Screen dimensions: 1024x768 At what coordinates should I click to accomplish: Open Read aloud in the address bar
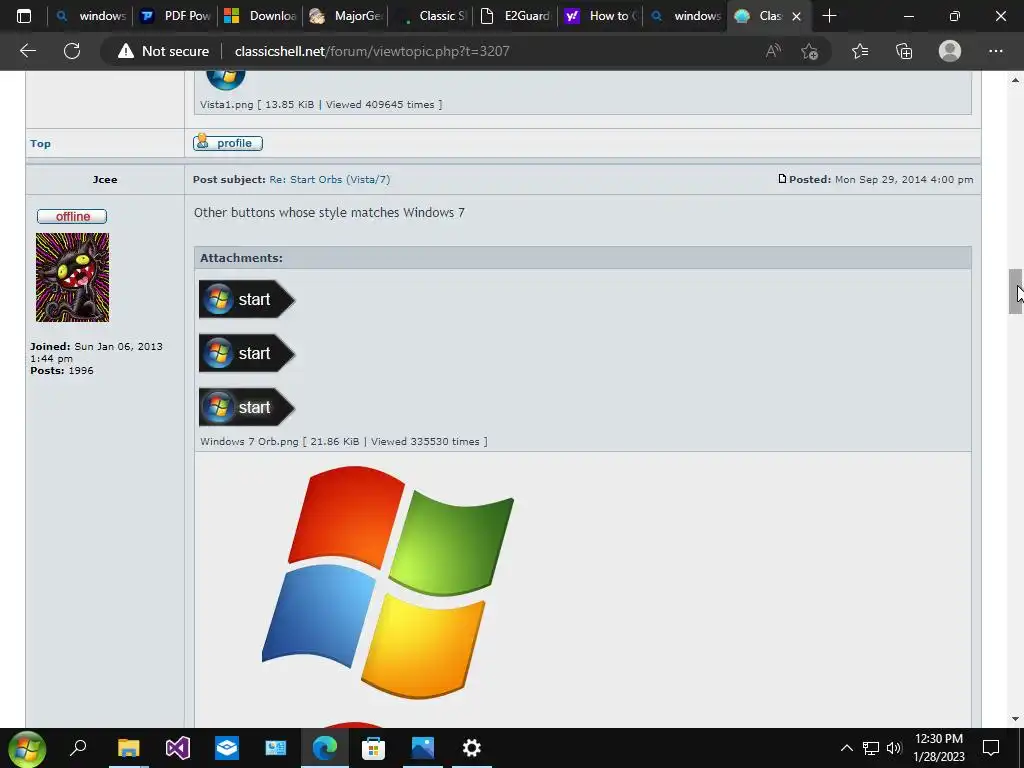coord(773,51)
